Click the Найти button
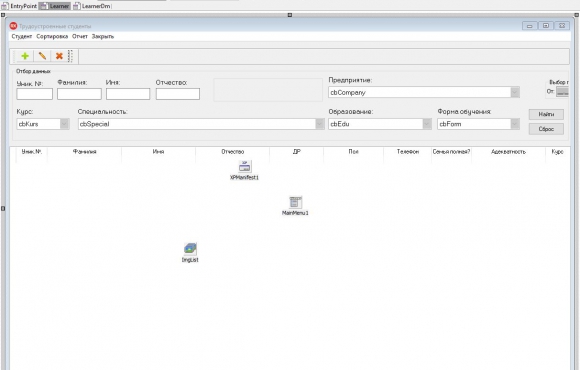The image size is (580, 370). (546, 114)
